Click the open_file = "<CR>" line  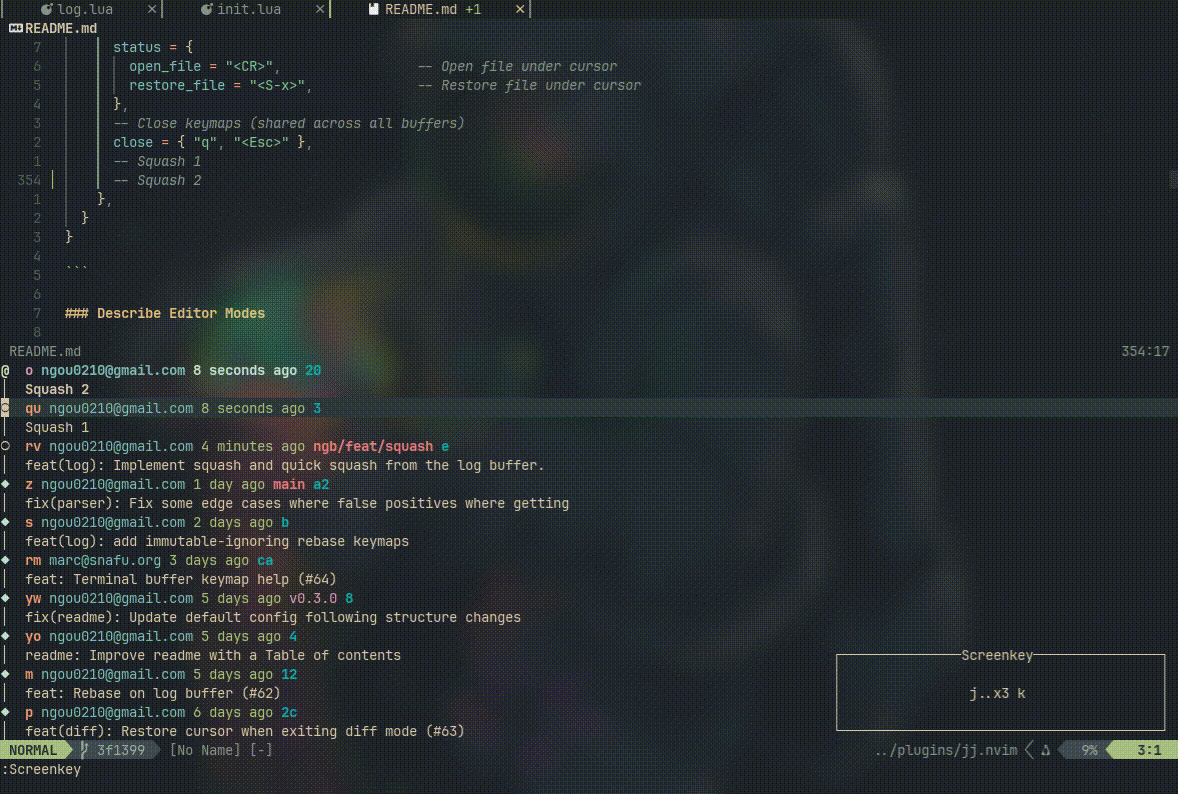pyautogui.click(x=204, y=66)
